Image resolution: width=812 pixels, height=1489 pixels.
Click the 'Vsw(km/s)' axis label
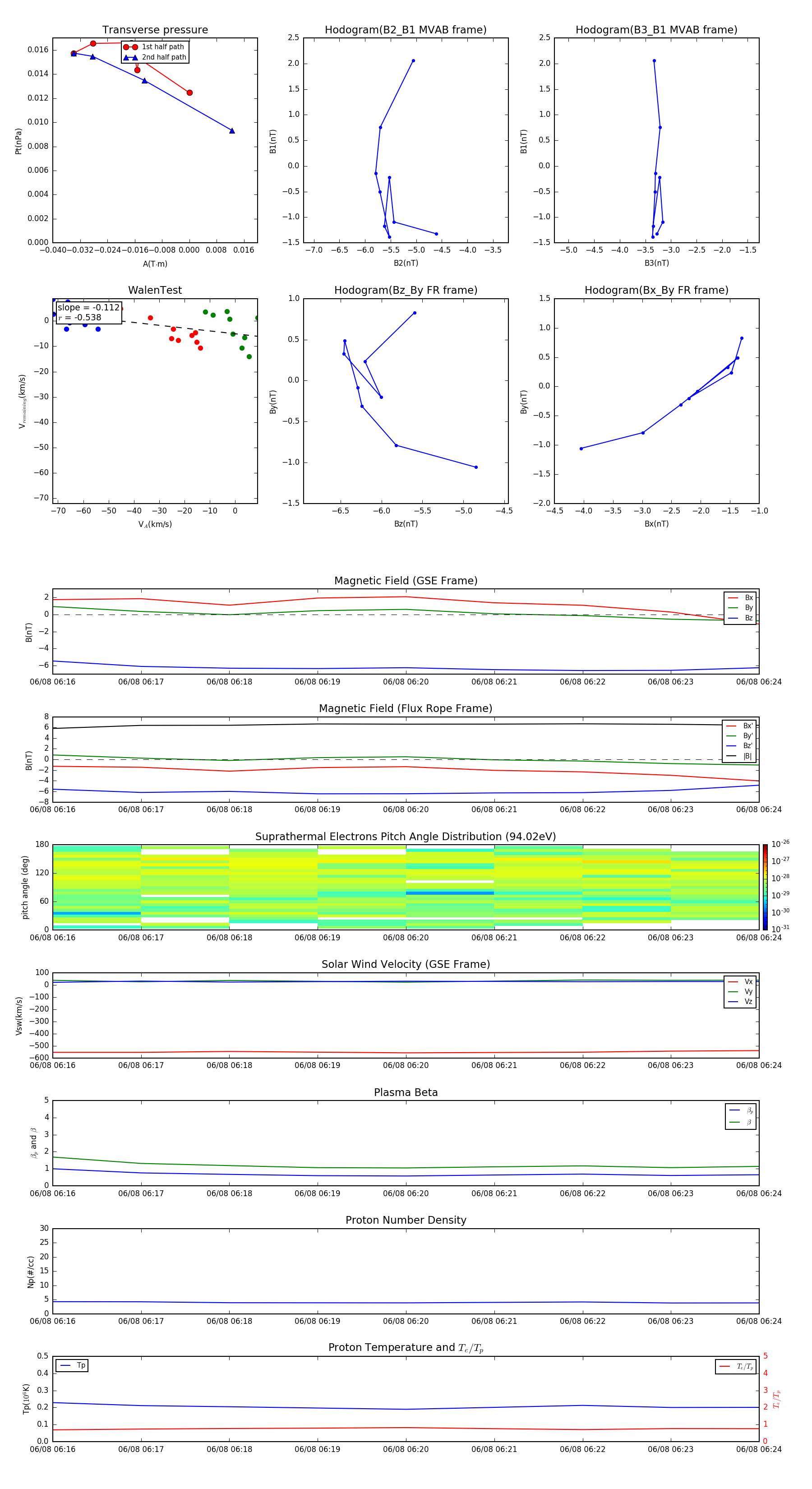pyautogui.click(x=18, y=1016)
